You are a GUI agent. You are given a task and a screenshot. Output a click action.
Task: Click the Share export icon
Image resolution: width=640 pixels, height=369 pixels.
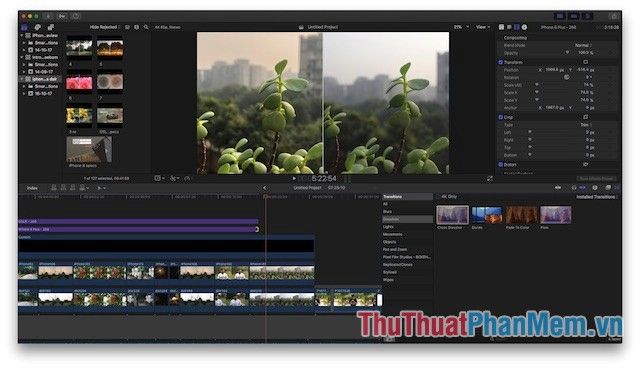614,16
